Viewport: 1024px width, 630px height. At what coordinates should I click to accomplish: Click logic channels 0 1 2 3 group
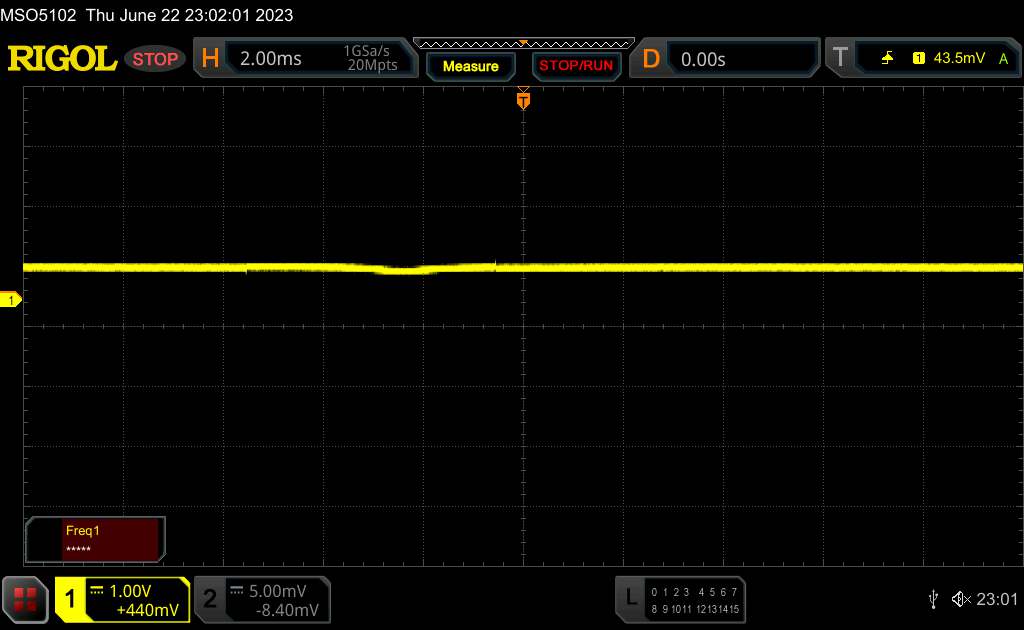[x=670, y=592]
